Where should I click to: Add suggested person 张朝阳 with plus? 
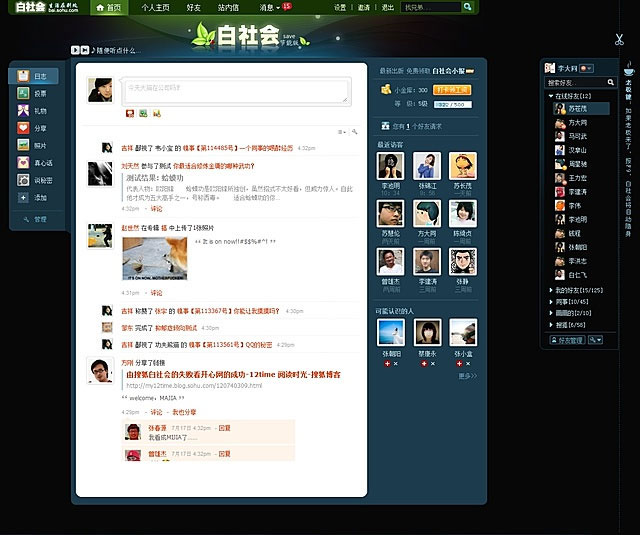tap(387, 364)
